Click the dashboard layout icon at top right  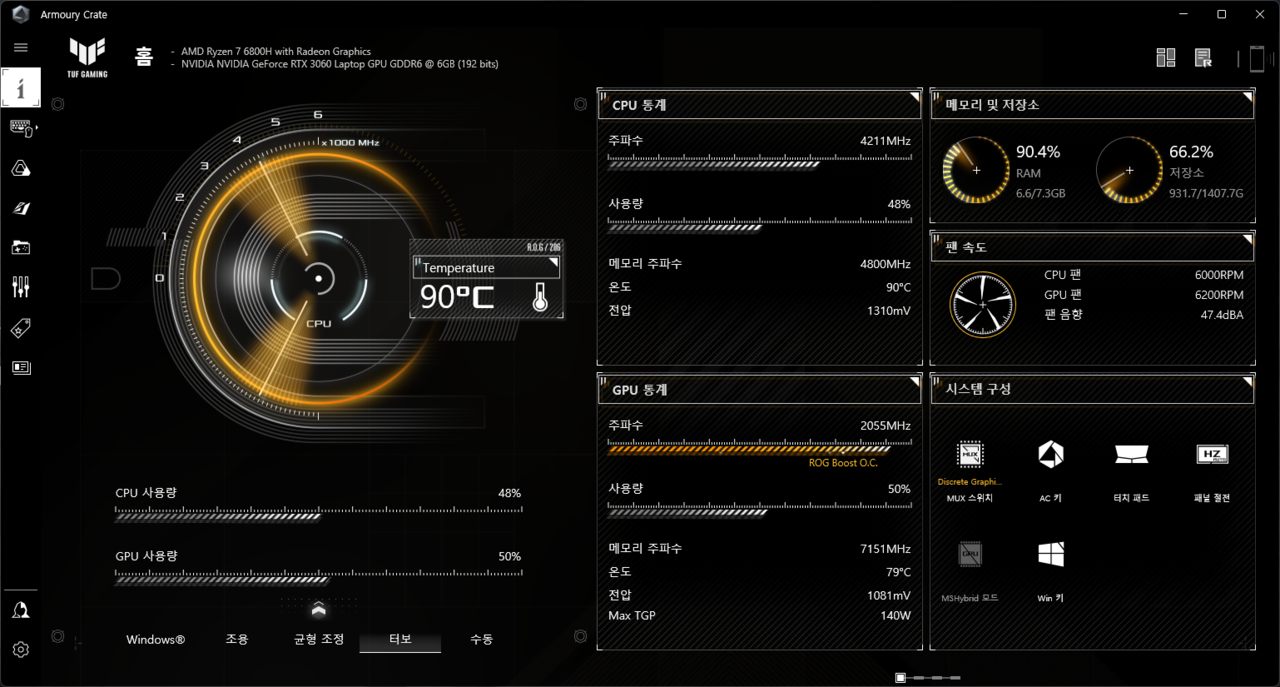coord(1166,58)
